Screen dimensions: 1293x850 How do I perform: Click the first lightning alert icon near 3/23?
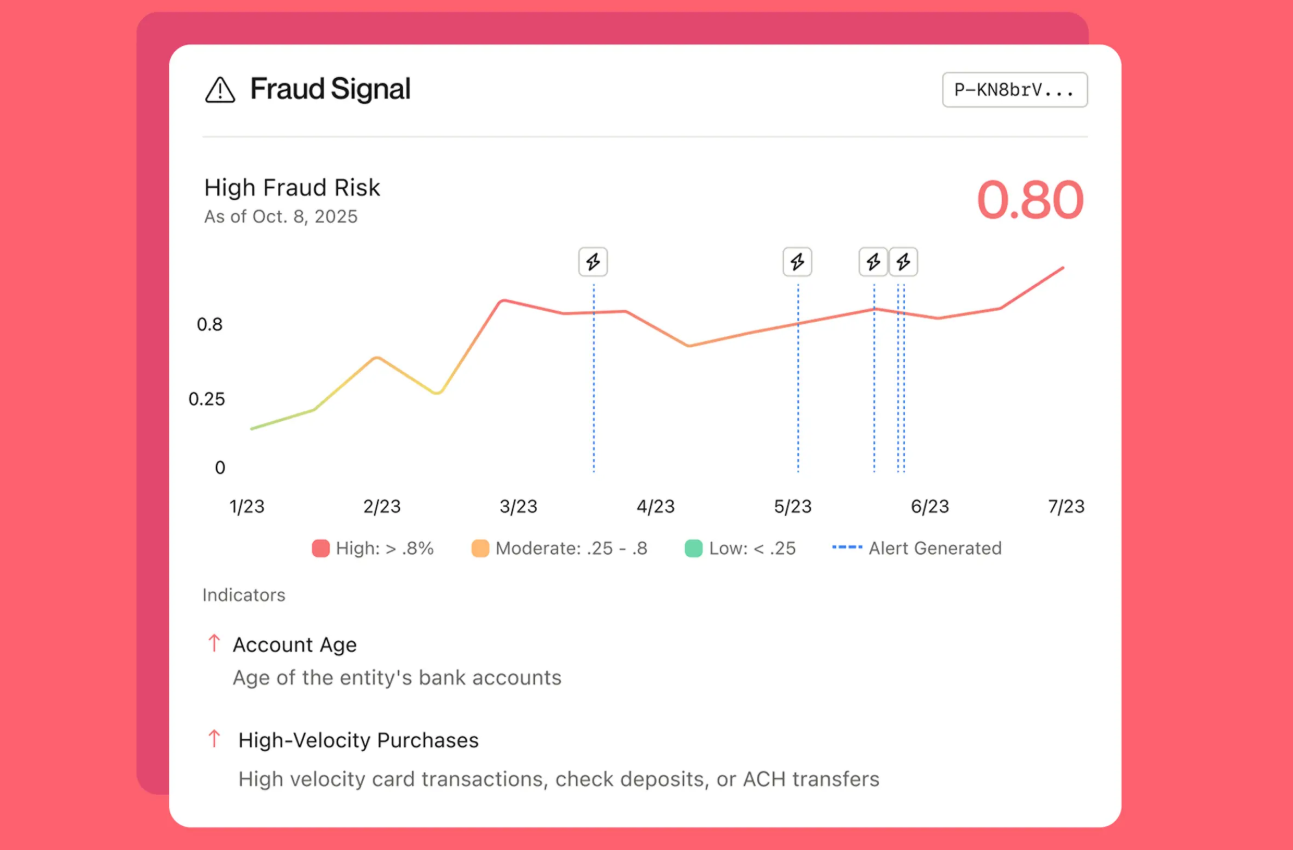593,262
